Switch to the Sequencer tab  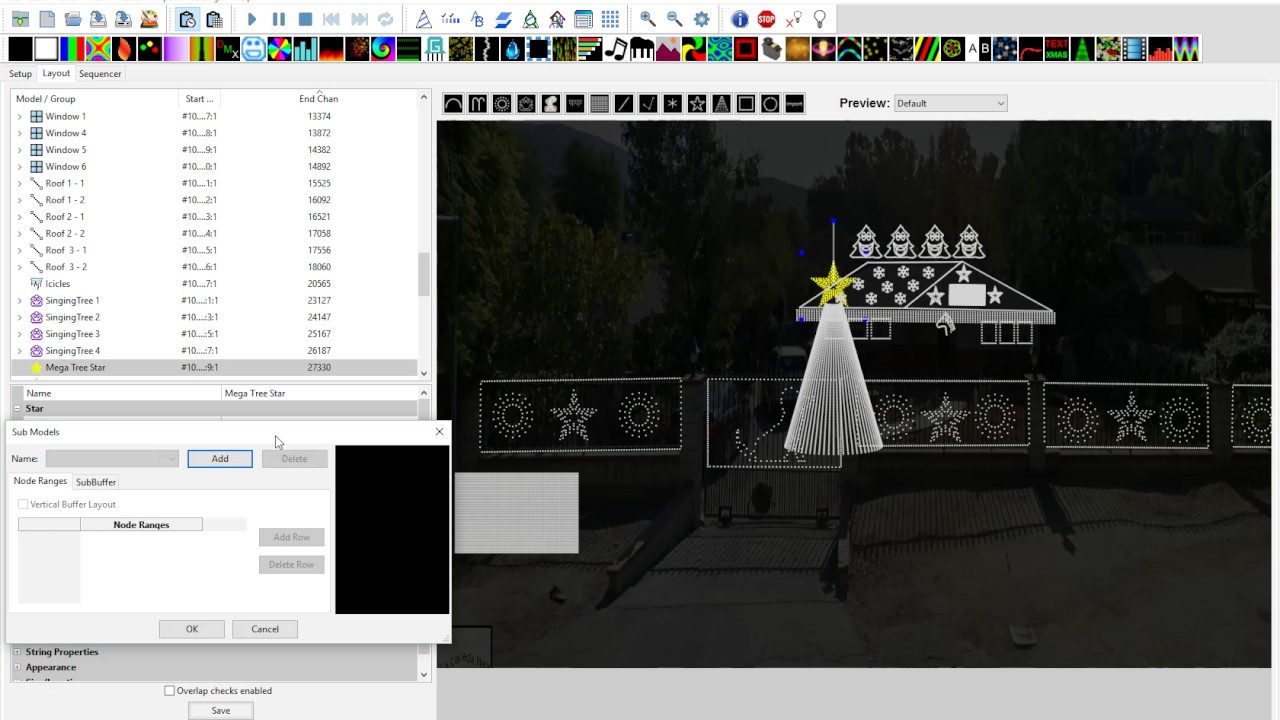pos(100,74)
